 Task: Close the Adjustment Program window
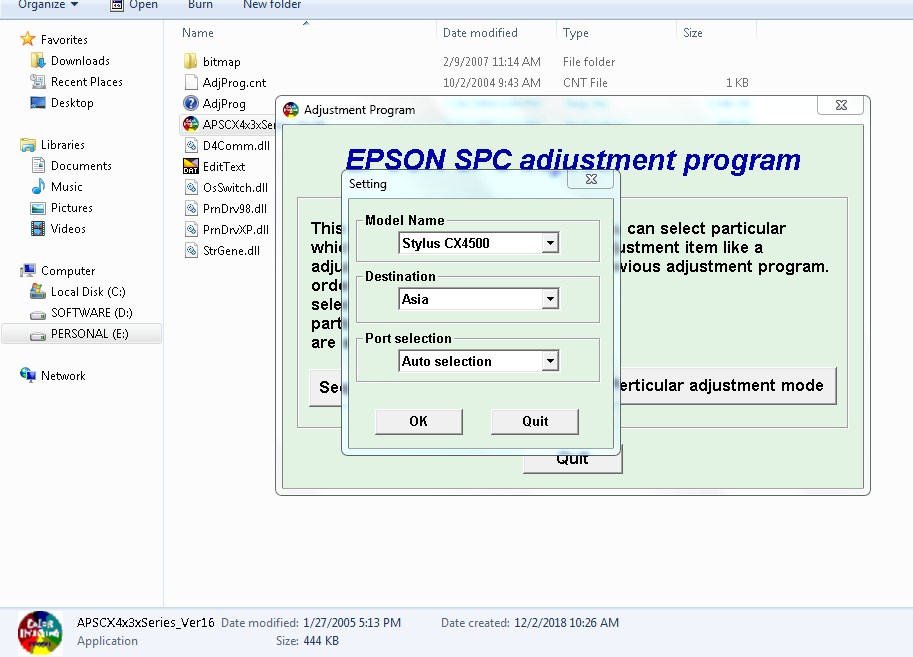pos(841,105)
